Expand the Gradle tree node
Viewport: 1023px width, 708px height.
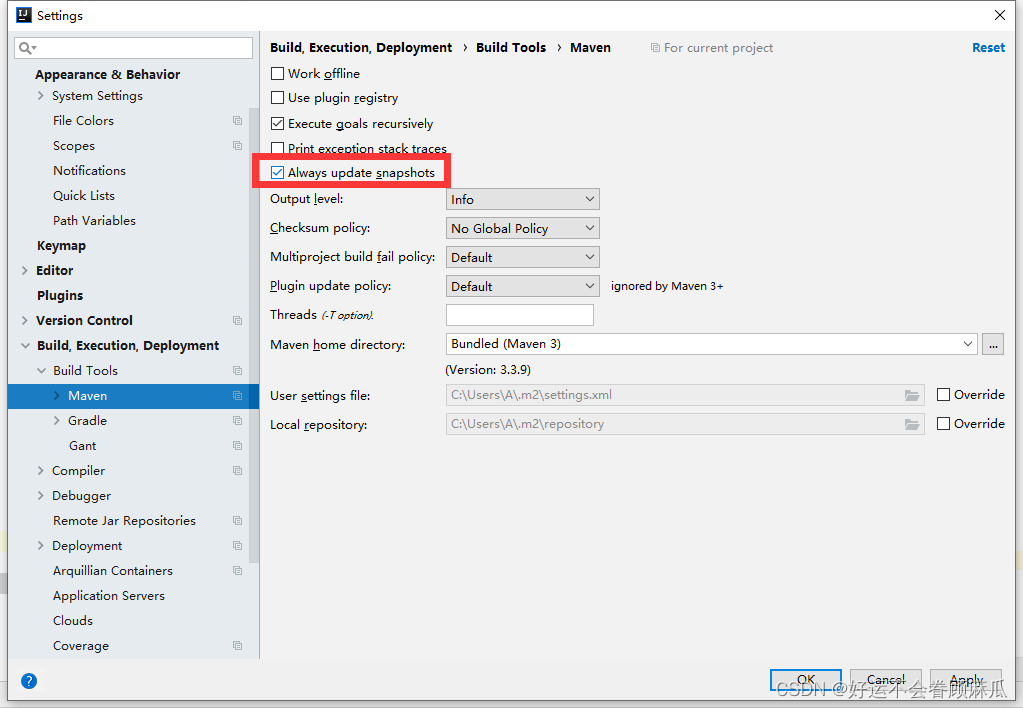57,421
